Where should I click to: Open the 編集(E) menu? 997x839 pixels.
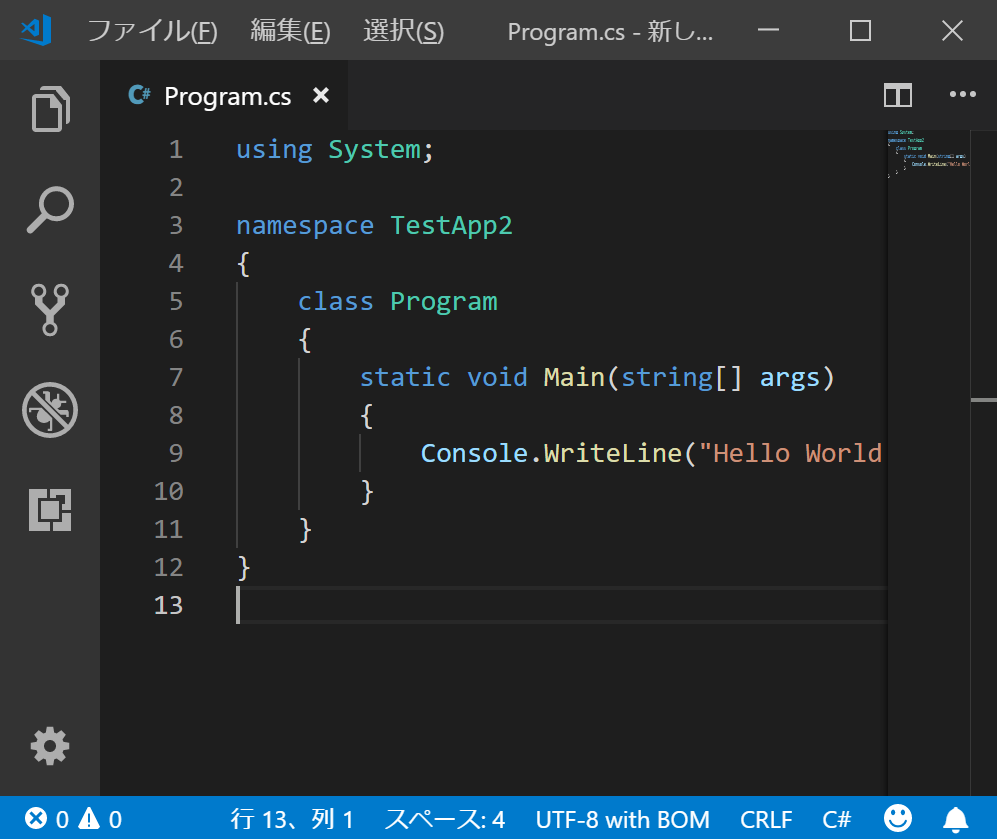tap(290, 31)
